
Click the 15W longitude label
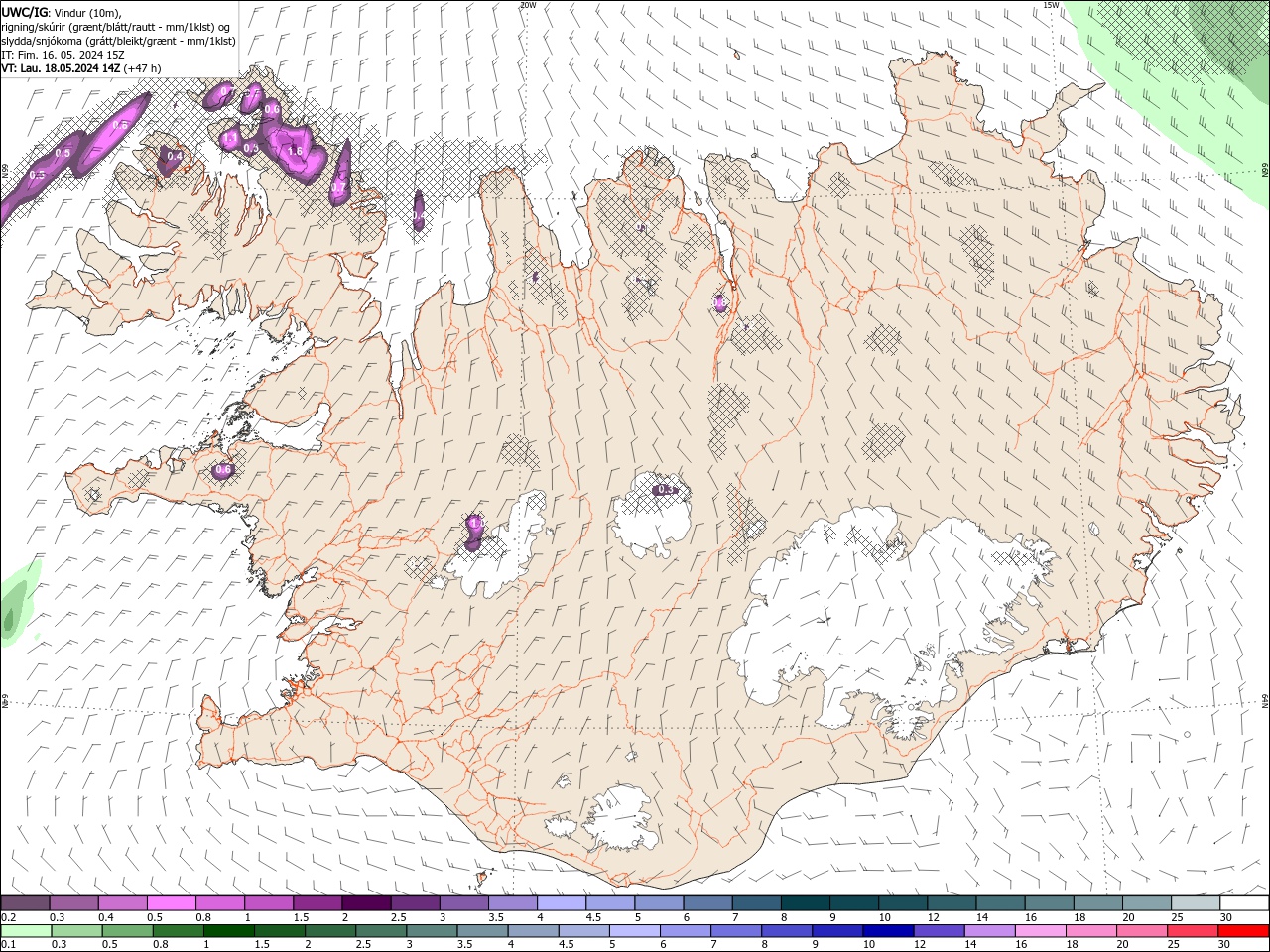coord(1052,5)
